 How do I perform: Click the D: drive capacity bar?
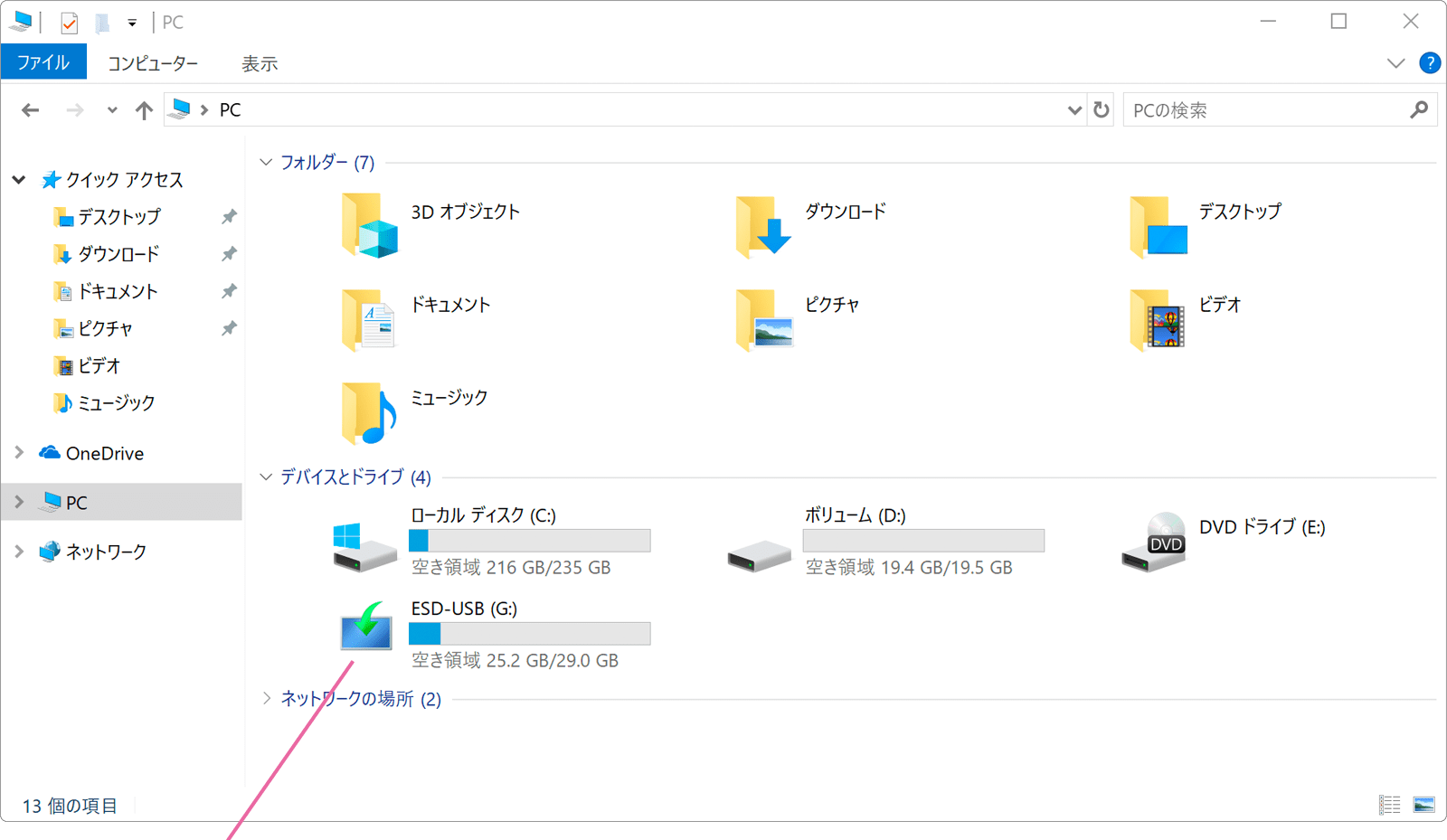[x=923, y=541]
